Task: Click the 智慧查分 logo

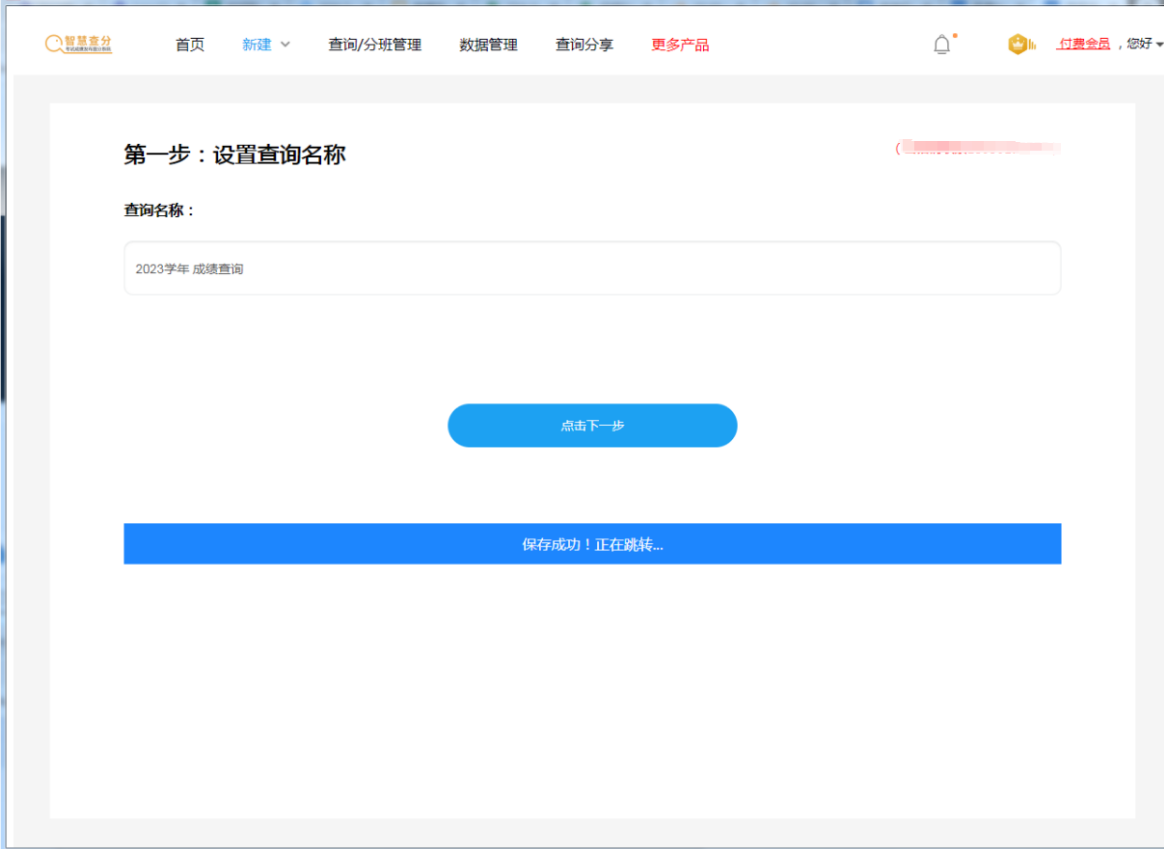Action: pos(79,44)
